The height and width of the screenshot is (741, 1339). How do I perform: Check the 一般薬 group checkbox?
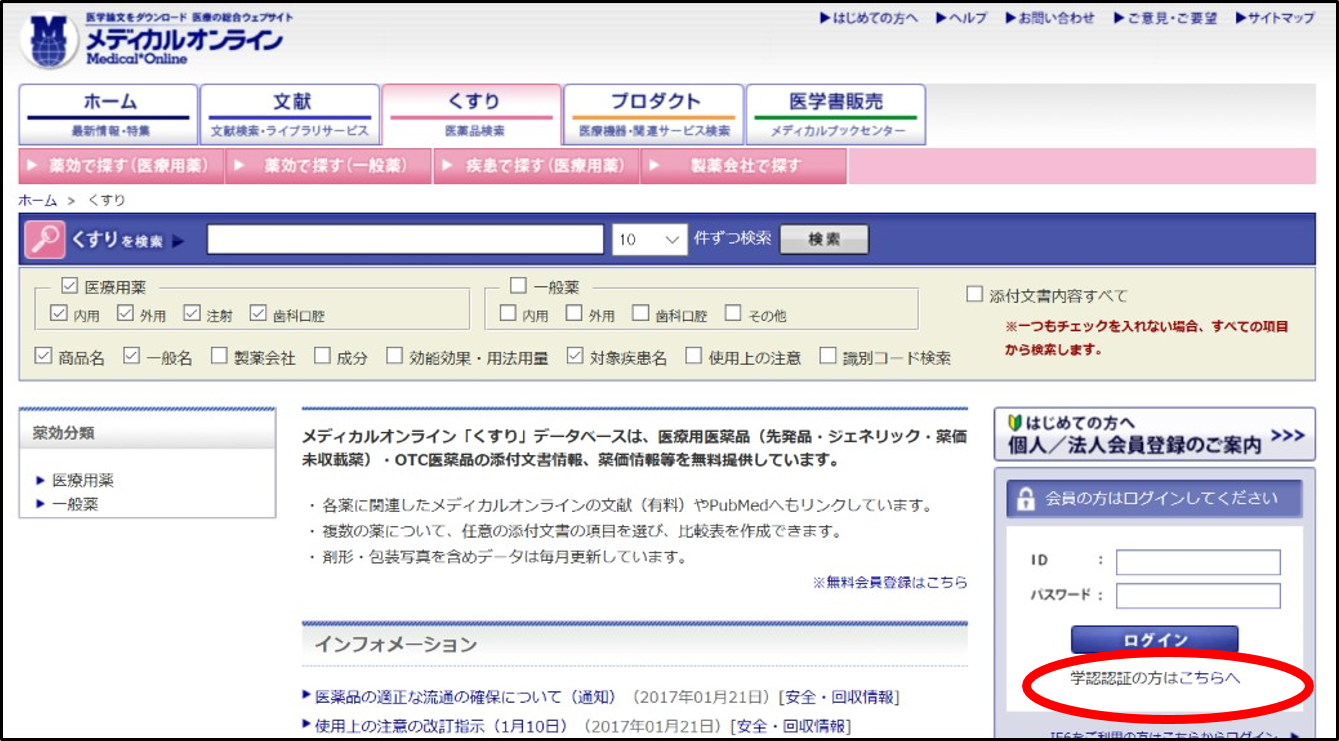pyautogui.click(x=518, y=286)
